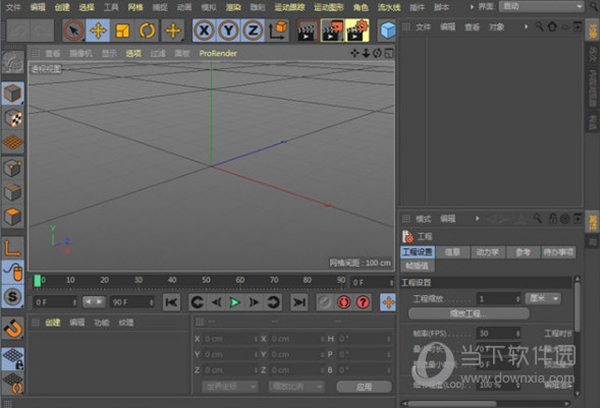Toggle the S viewport solo button
This screenshot has width=600, height=408.
[x=13, y=296]
